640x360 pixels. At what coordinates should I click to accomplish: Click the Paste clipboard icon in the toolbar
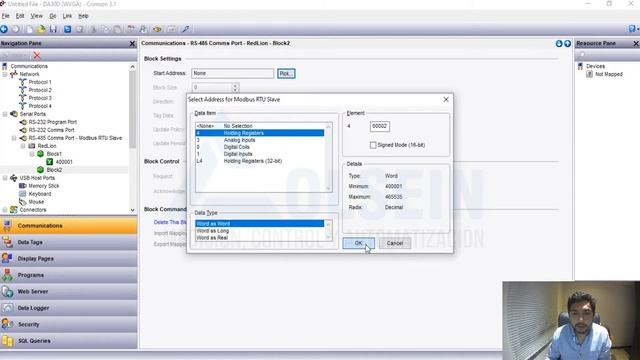click(117, 29)
